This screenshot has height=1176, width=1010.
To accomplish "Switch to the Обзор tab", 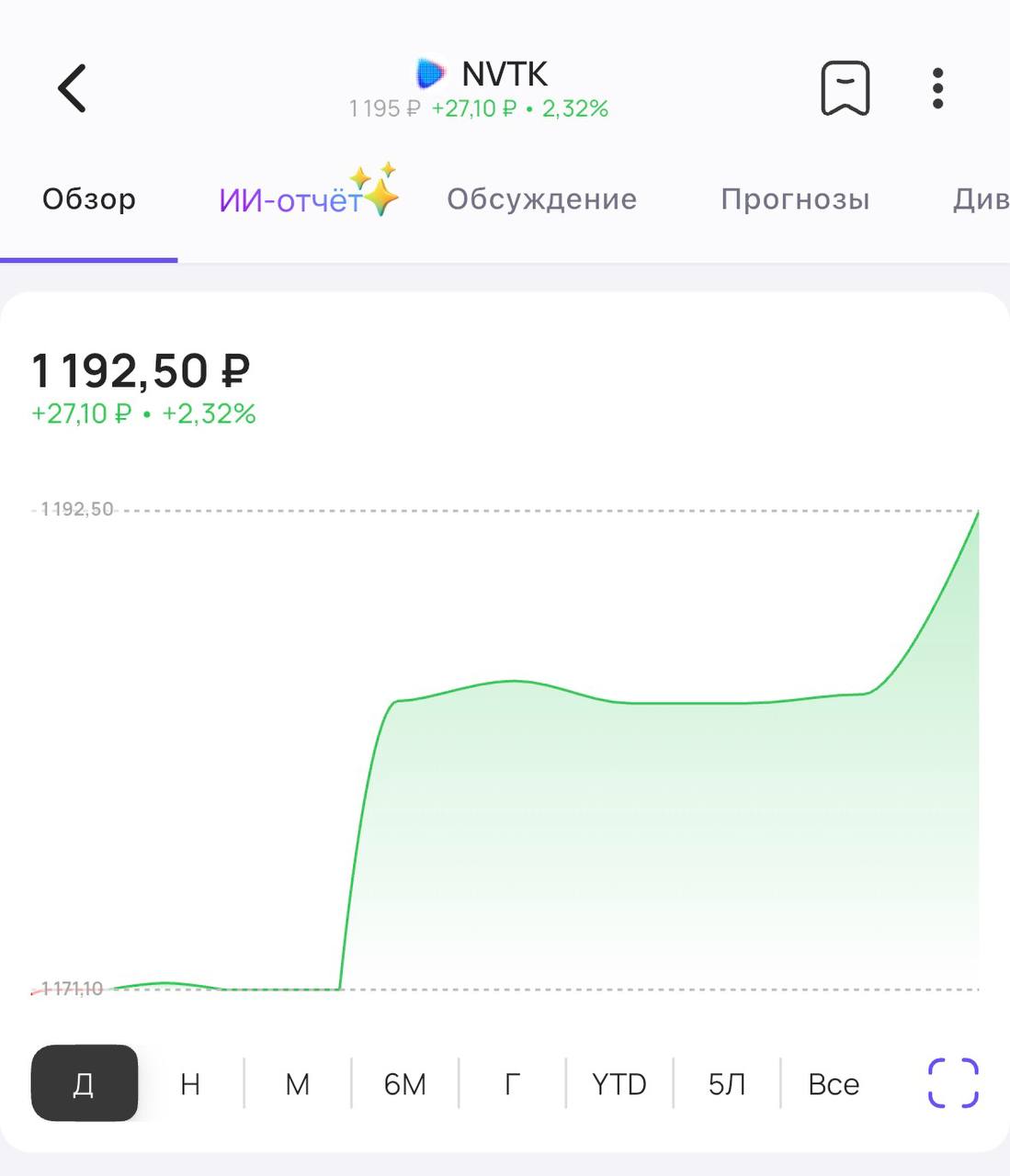I will tap(89, 199).
